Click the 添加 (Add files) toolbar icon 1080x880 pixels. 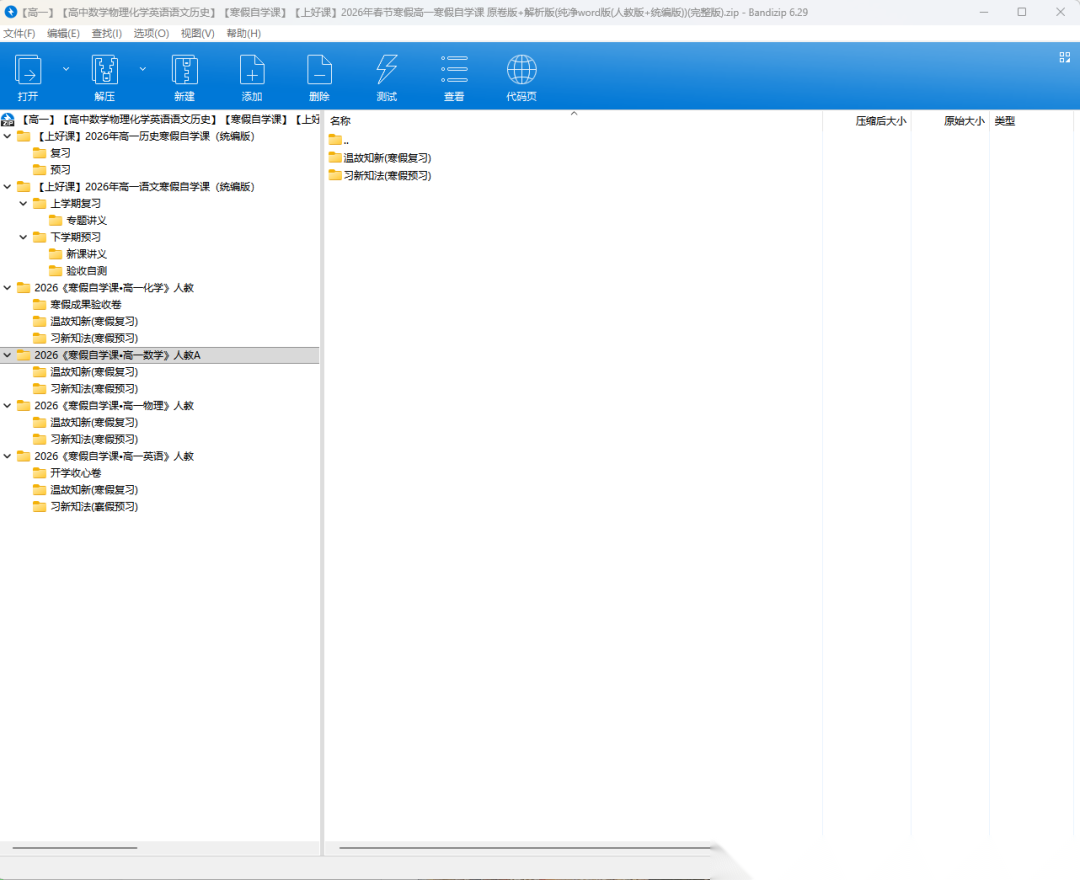252,71
